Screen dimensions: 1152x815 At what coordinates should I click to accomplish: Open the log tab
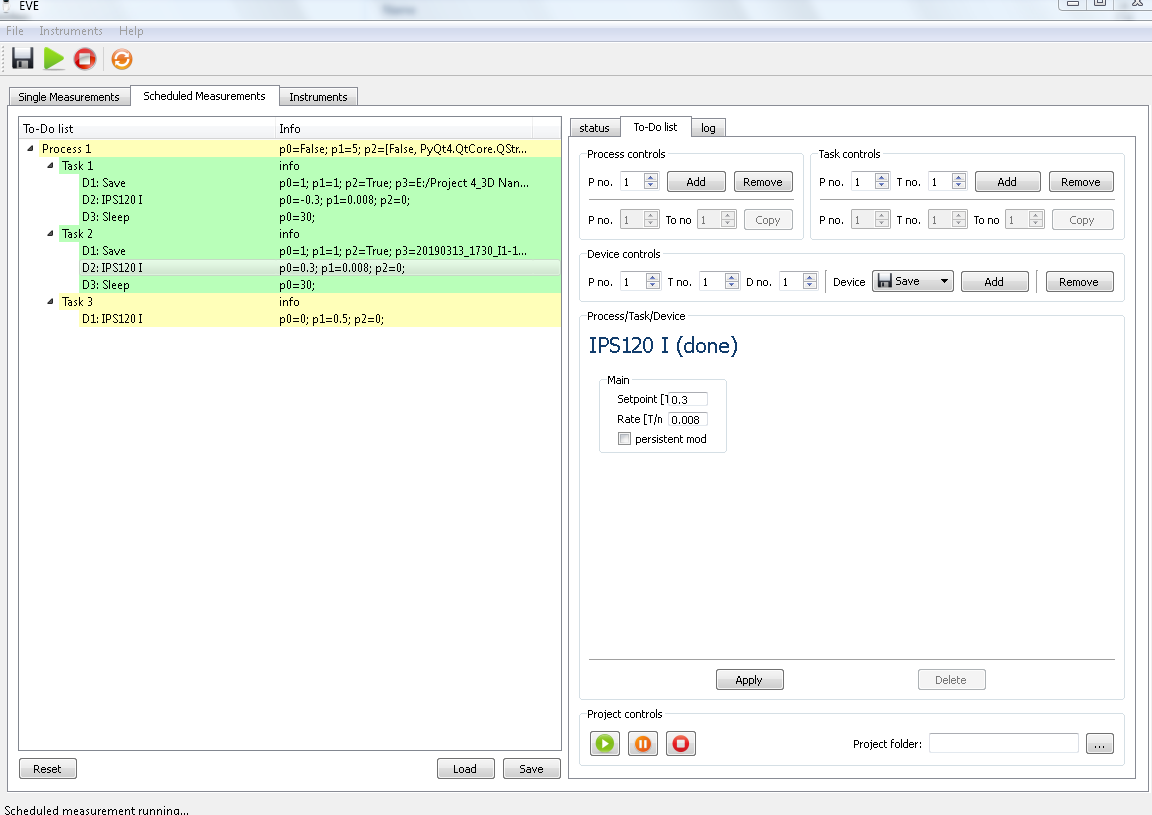[x=708, y=128]
